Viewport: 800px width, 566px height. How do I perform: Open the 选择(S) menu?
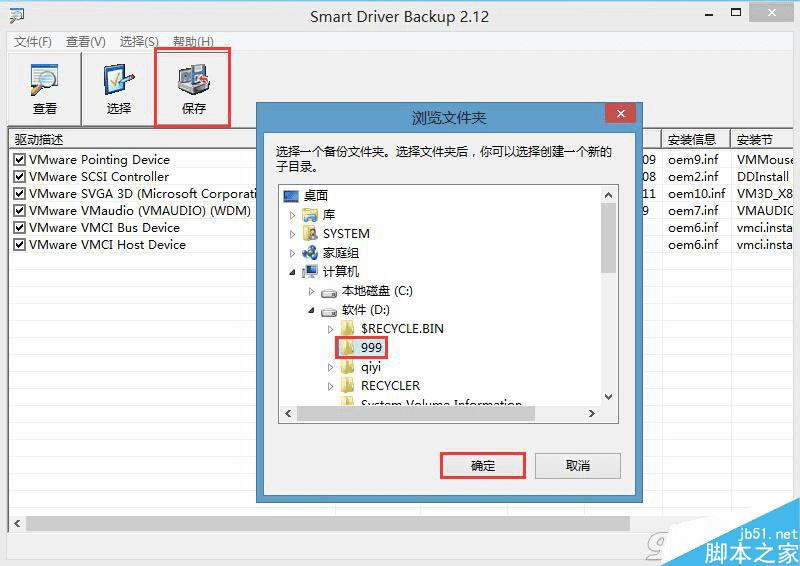point(139,41)
